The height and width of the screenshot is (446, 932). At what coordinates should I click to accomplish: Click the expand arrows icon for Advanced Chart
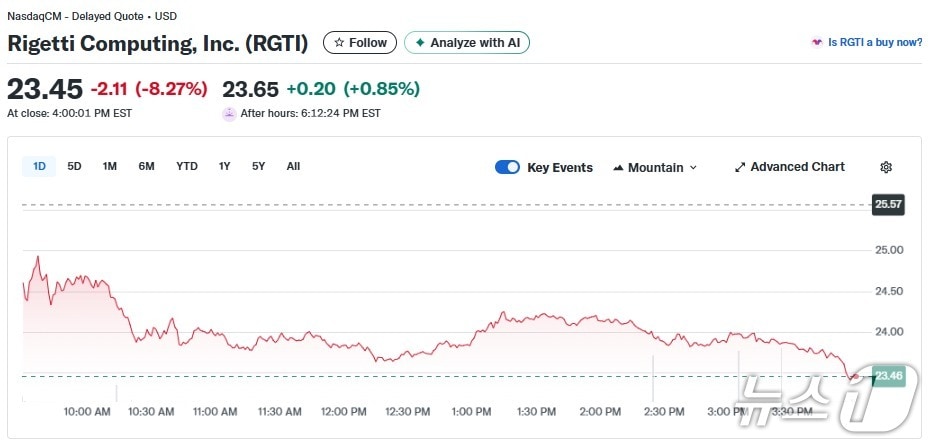pyautogui.click(x=740, y=168)
